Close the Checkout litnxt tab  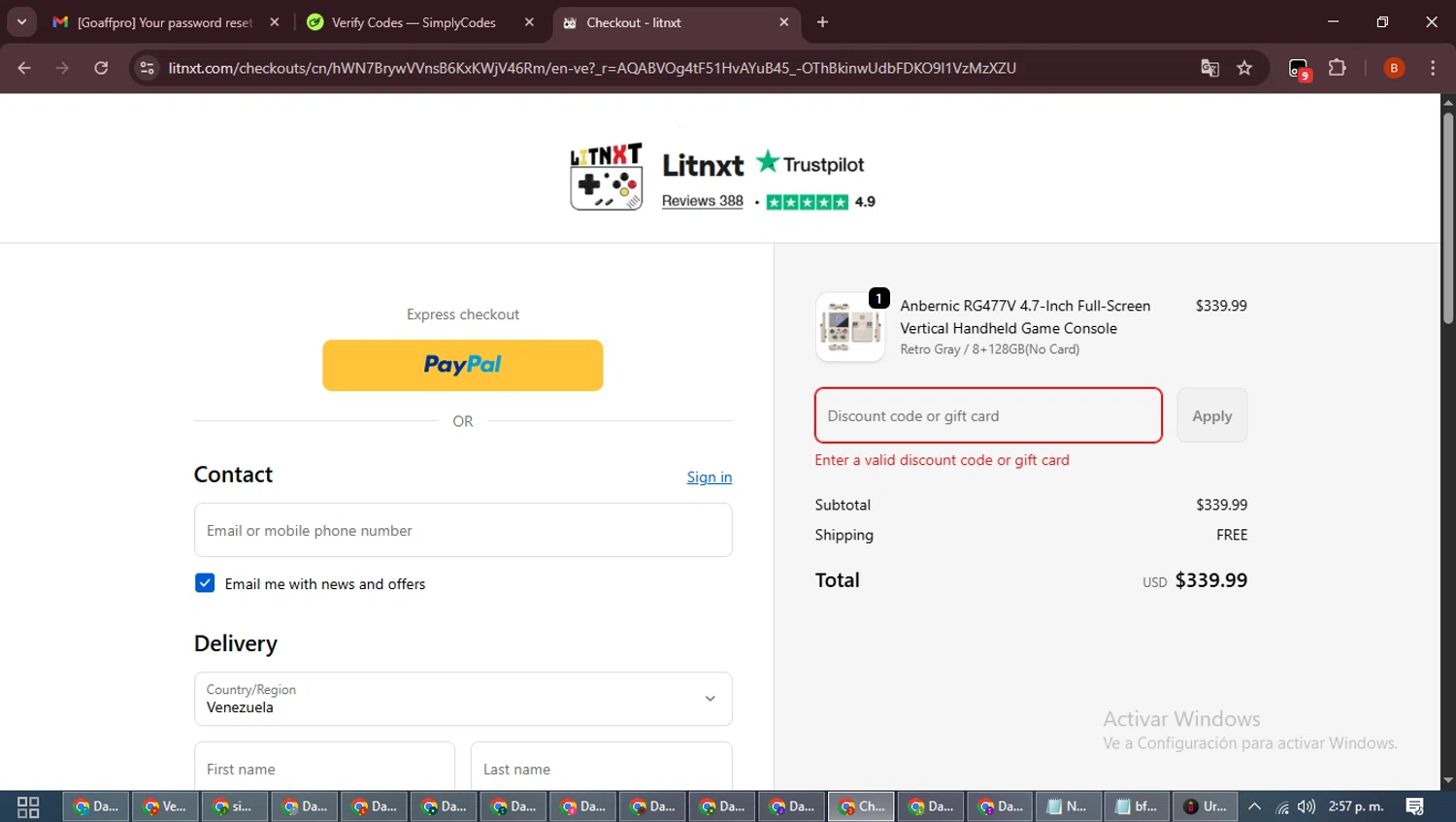[784, 22]
